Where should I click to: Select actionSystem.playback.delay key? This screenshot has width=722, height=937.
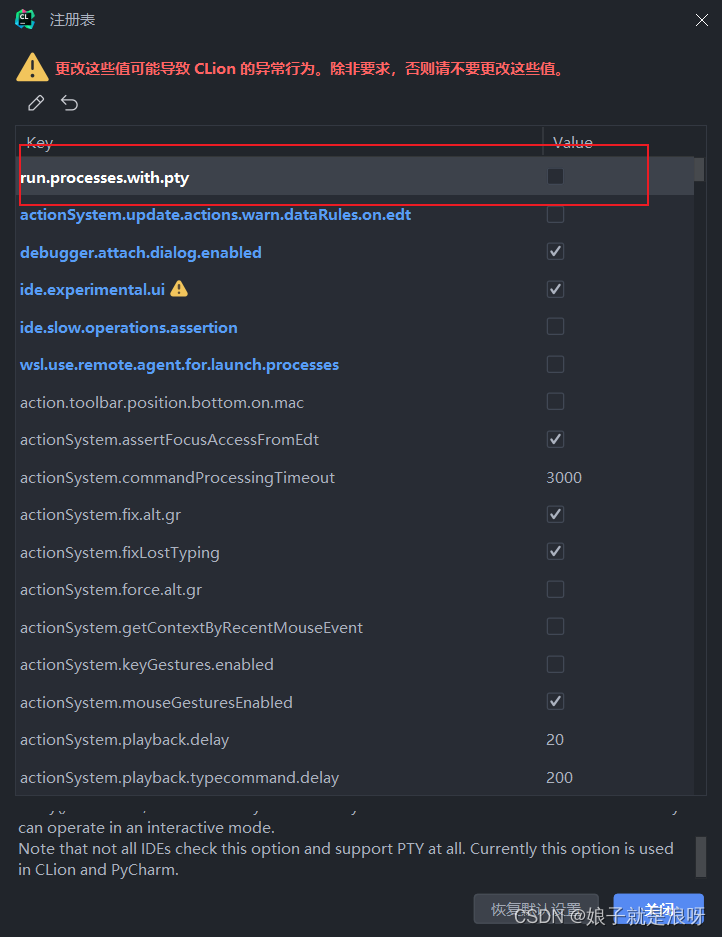coord(124,740)
